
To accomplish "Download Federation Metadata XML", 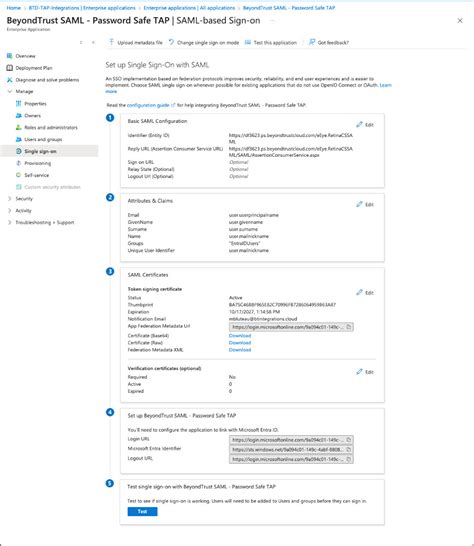I will click(240, 350).
